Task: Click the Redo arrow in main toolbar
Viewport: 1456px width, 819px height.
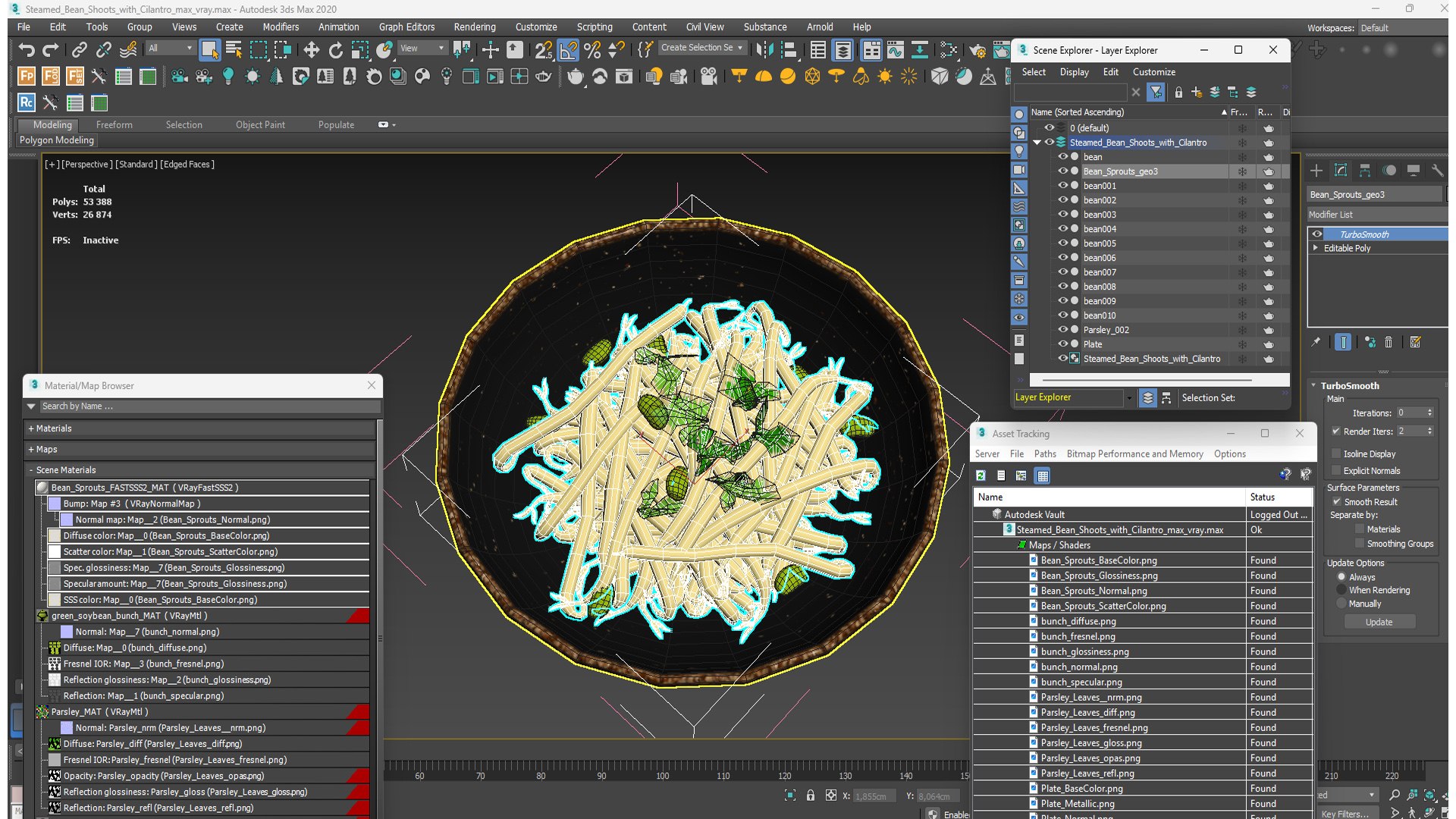Action: coord(51,50)
